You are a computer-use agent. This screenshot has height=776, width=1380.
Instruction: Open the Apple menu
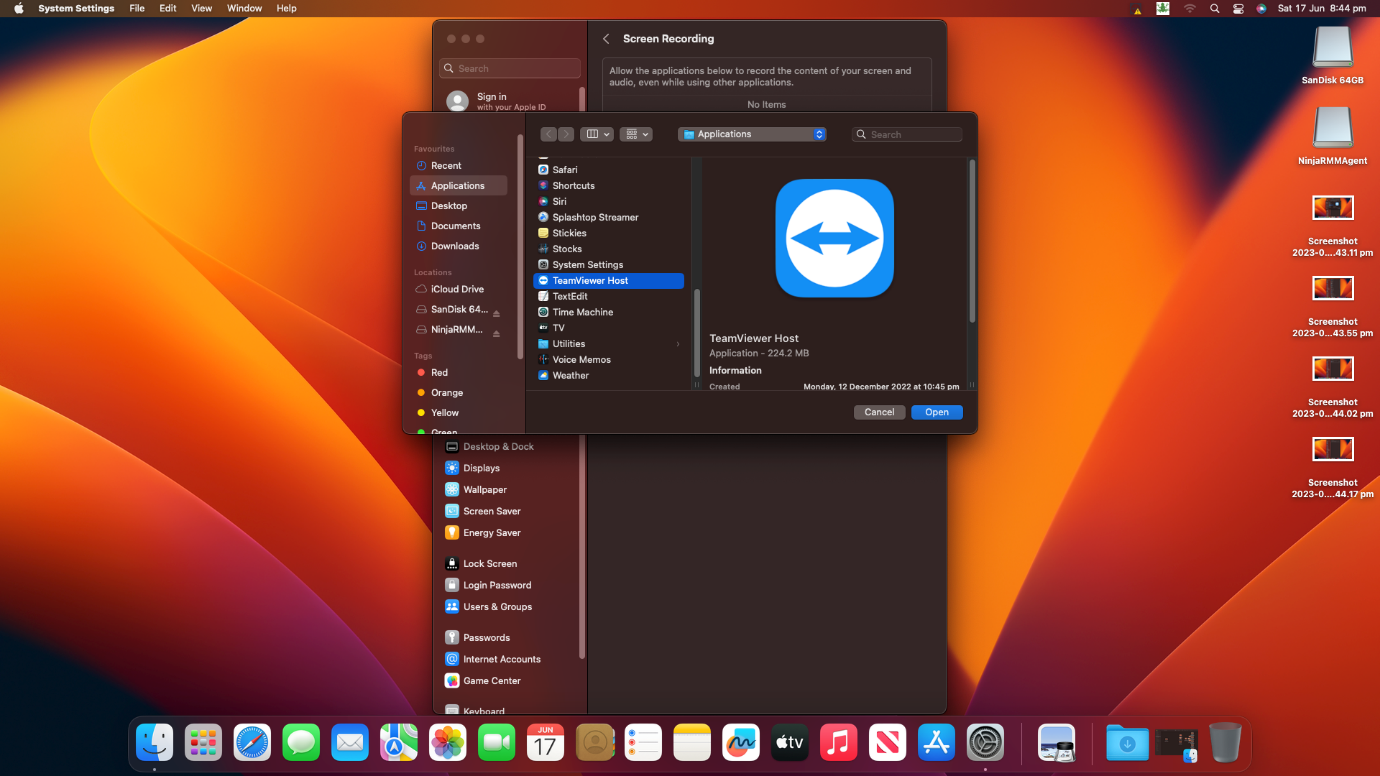point(19,8)
